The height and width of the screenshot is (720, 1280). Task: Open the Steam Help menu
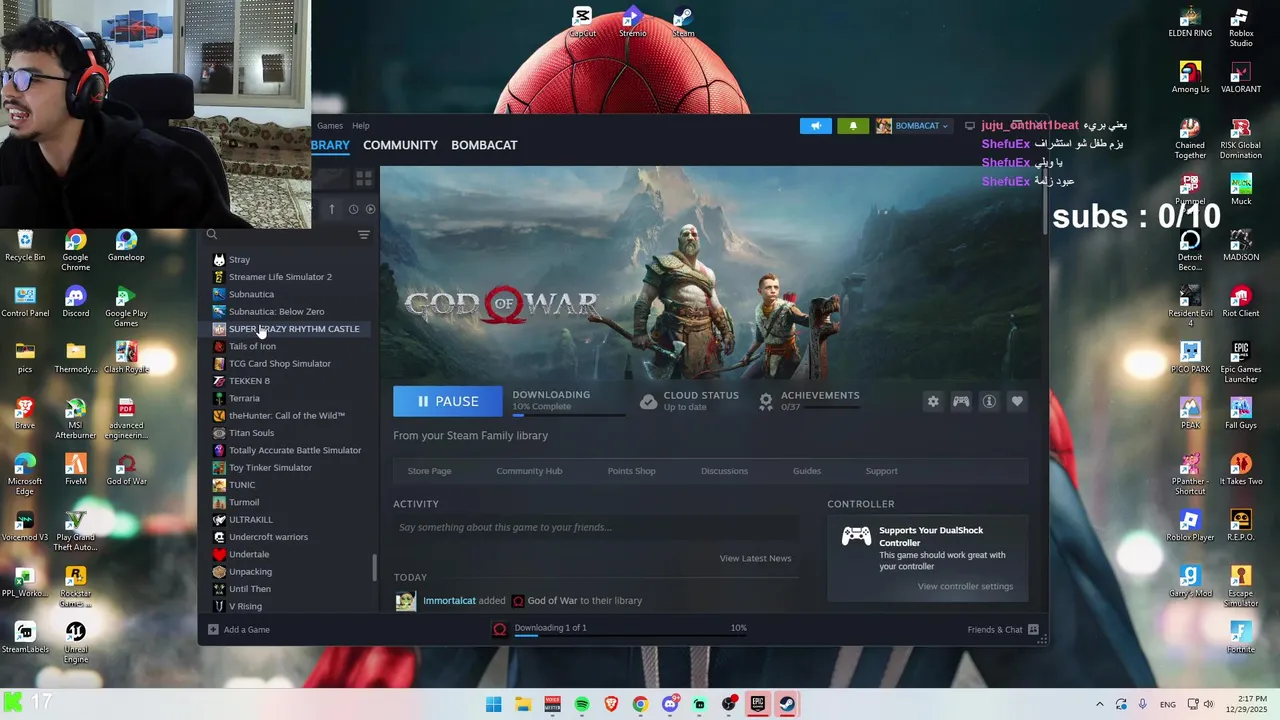(361, 126)
